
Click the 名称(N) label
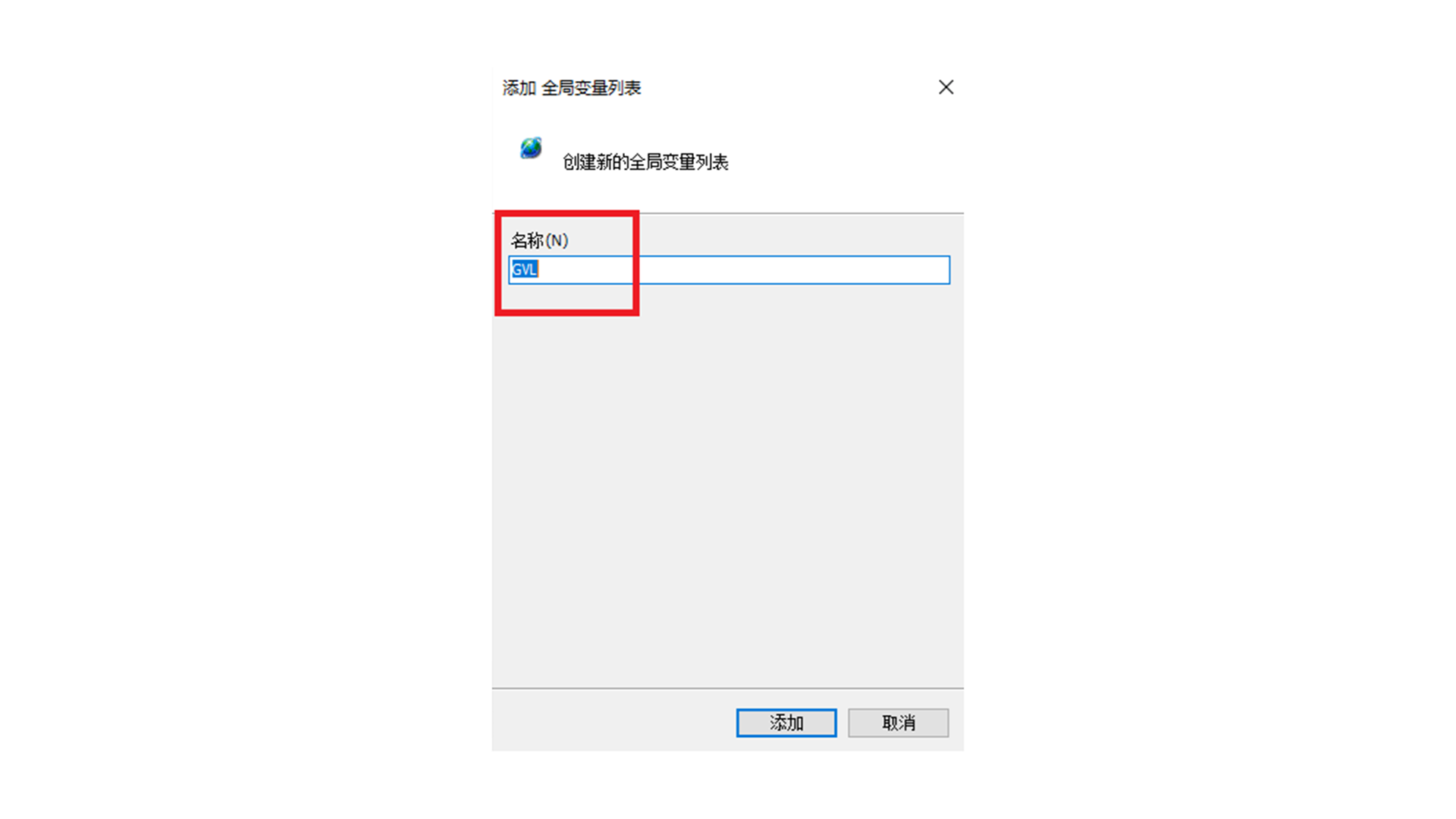[x=539, y=240]
